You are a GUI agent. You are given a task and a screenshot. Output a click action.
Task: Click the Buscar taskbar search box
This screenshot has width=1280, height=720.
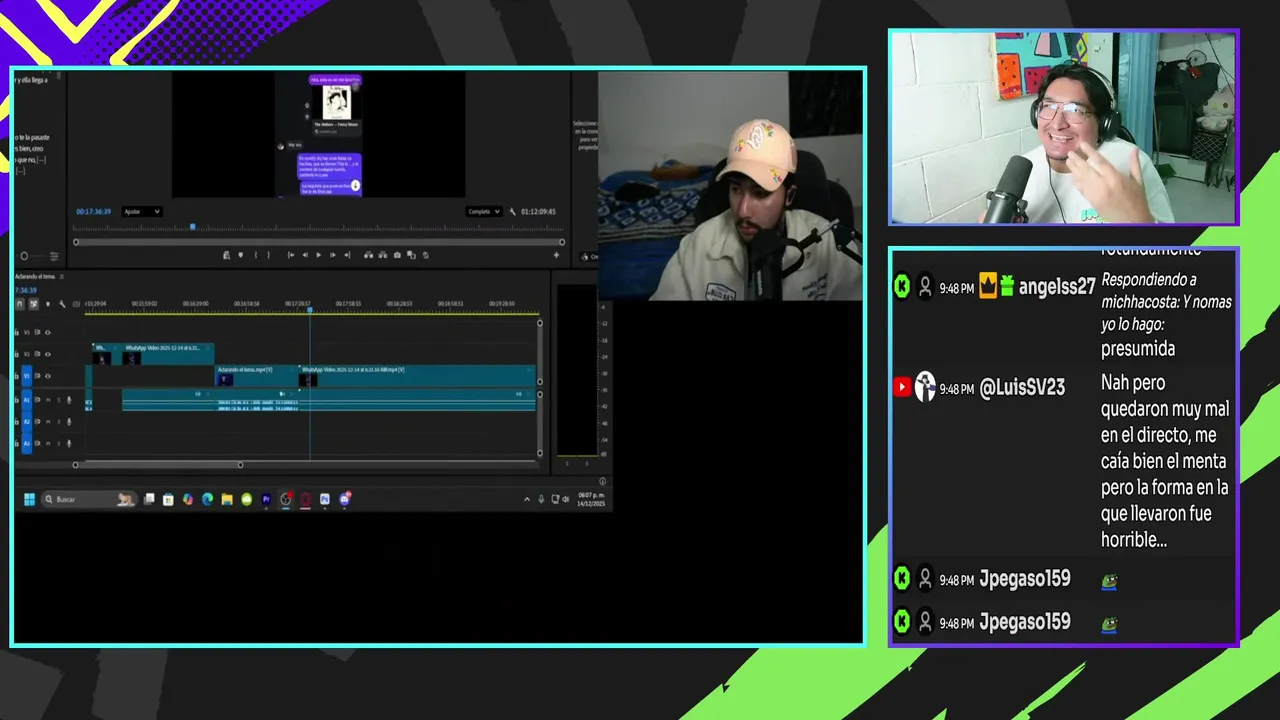pyautogui.click(x=89, y=499)
